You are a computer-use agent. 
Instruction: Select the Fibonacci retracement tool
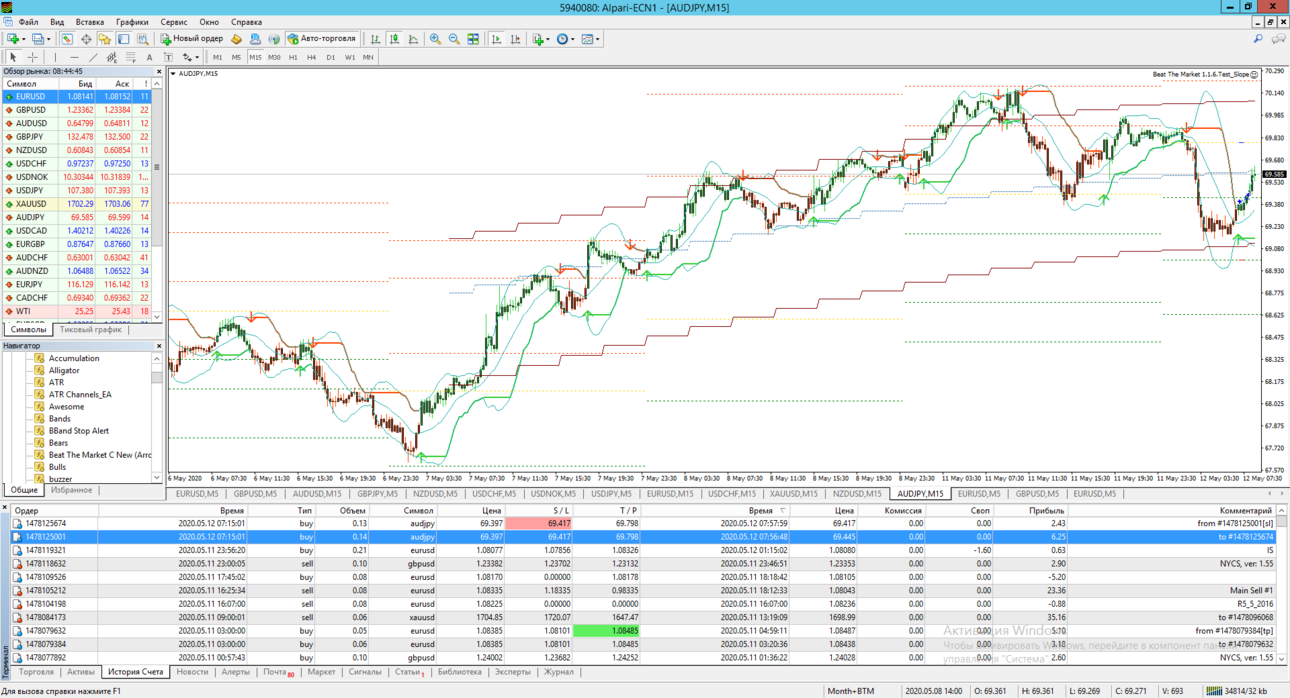click(x=130, y=57)
